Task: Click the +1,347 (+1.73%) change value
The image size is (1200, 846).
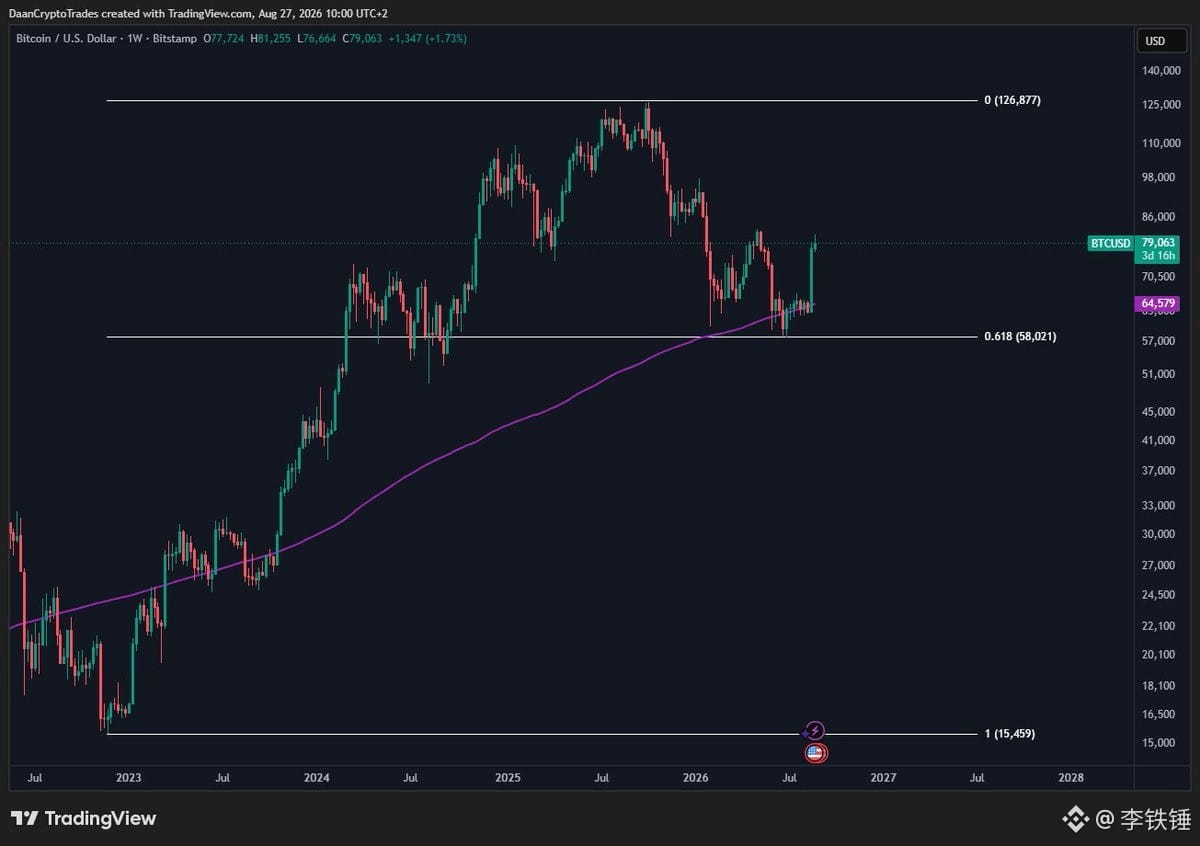Action: click(428, 38)
